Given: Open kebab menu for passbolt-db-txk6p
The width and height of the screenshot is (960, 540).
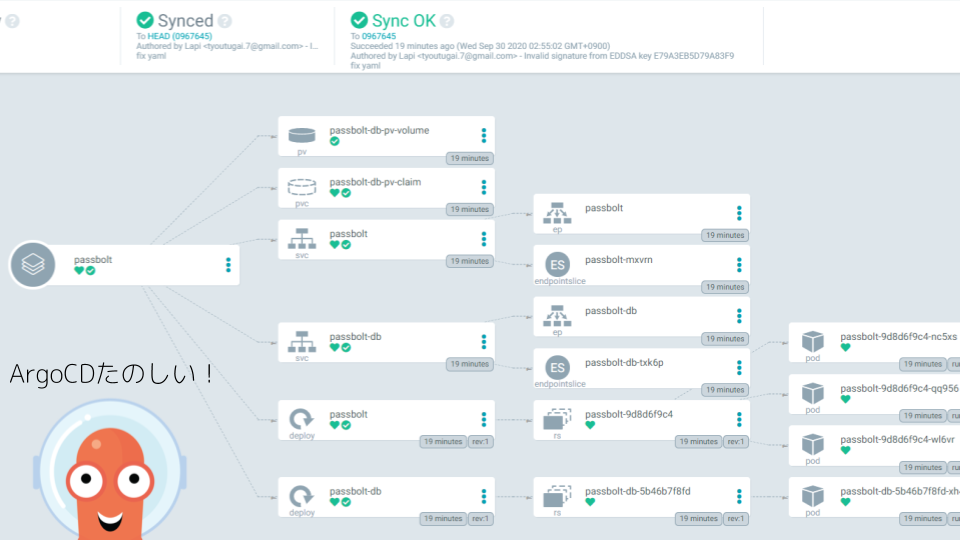Looking at the screenshot, I should click(x=739, y=367).
